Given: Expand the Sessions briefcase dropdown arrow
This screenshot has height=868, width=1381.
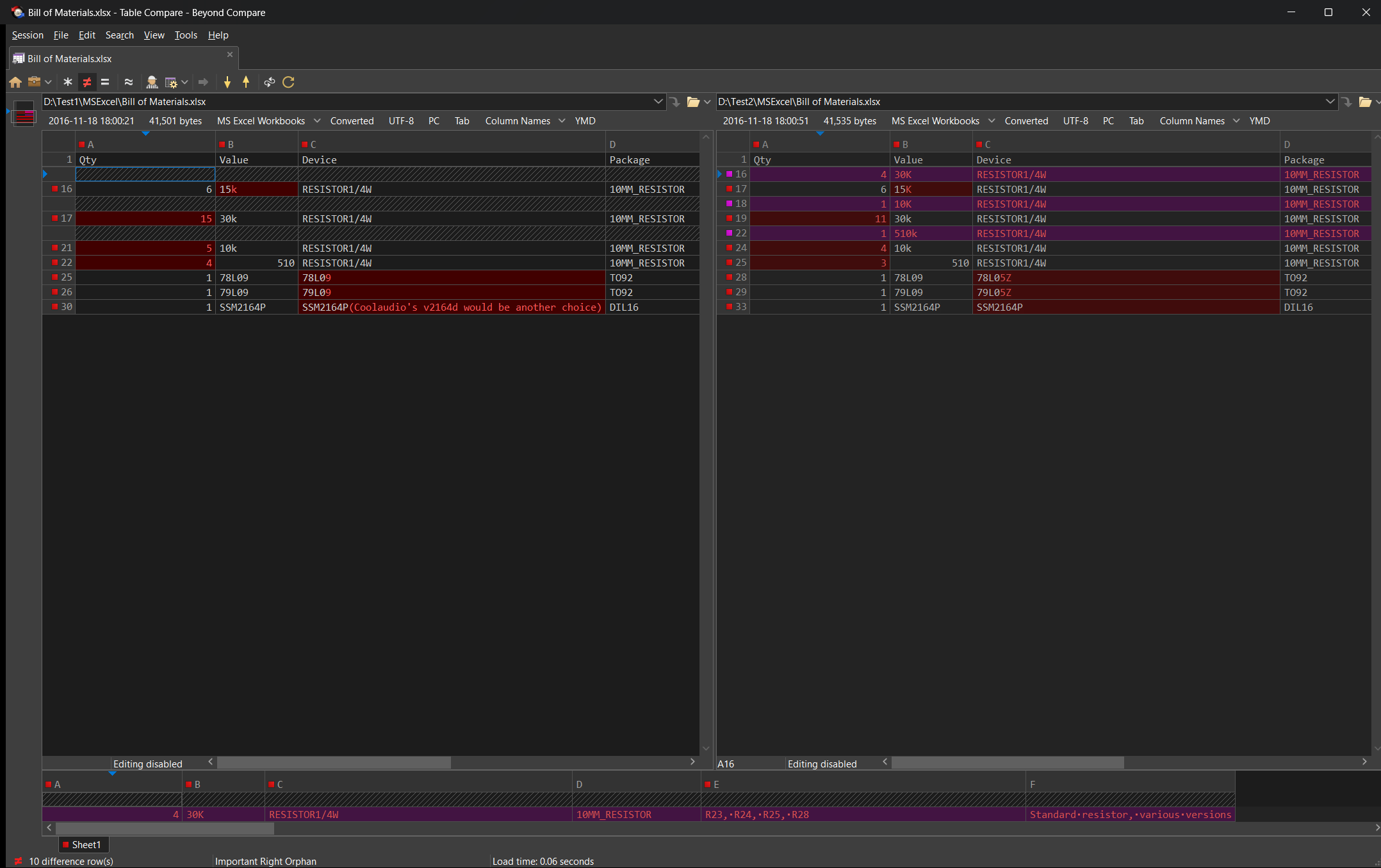Looking at the screenshot, I should click(x=48, y=82).
